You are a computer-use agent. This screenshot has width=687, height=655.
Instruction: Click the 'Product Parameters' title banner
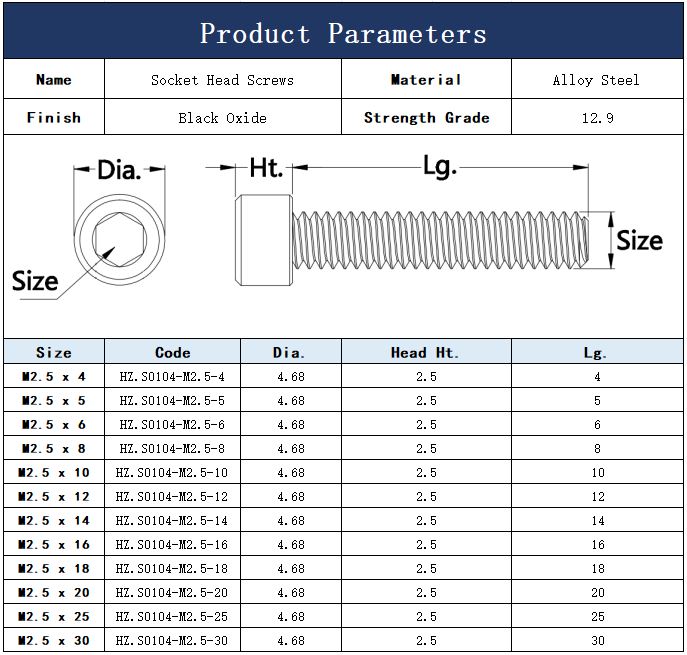tap(343, 33)
